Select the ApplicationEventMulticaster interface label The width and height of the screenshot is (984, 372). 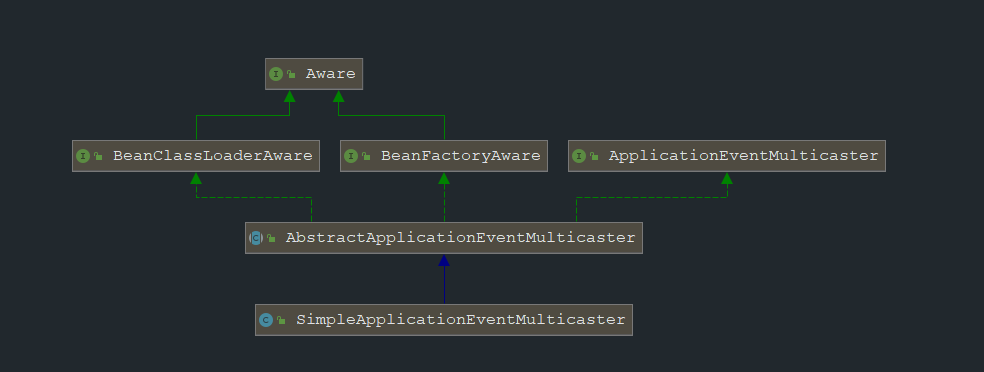(x=744, y=156)
